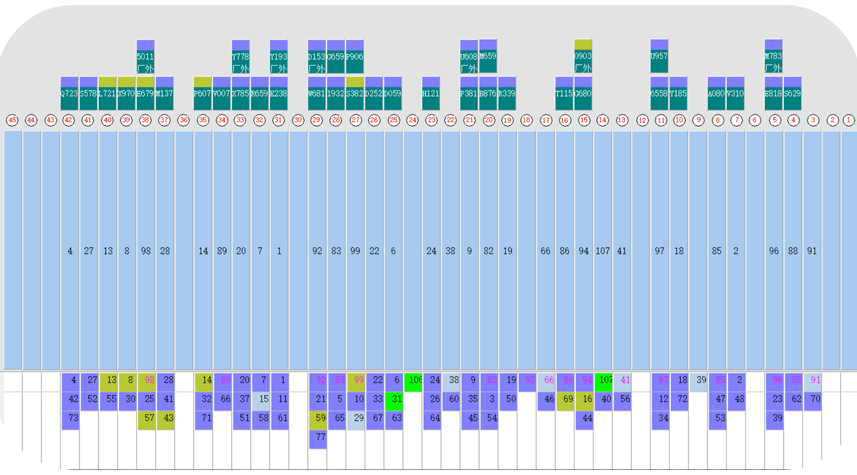Screen dimensions: 857x475
Task: Click the S629 vehicle block
Action: tap(792, 93)
